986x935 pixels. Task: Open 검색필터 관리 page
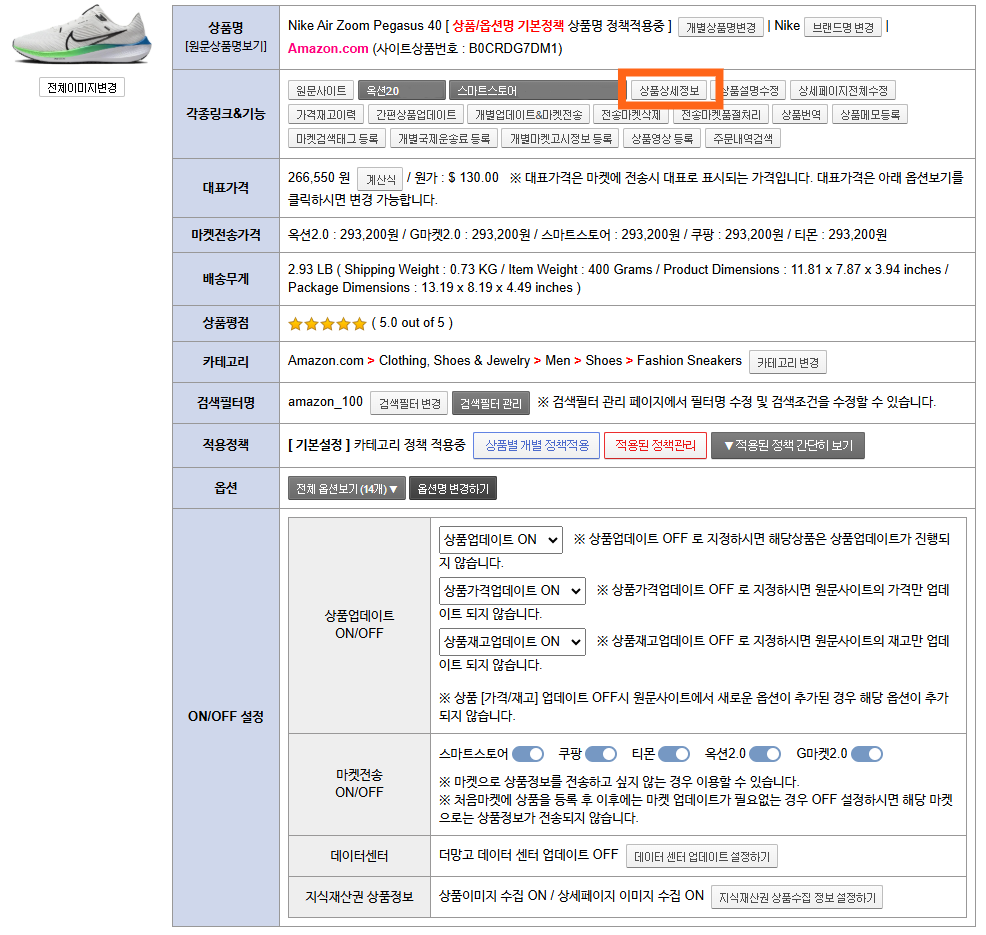490,403
